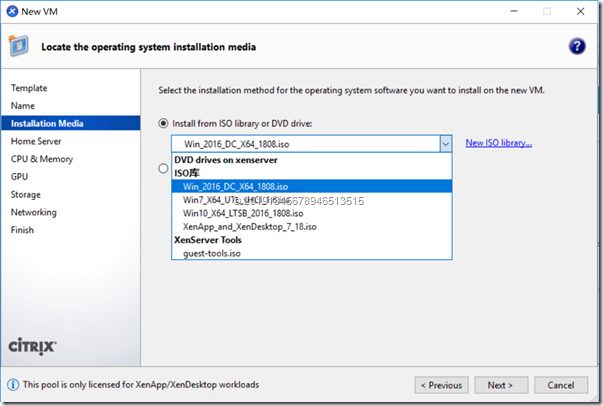Open the Template wizard step
Image resolution: width=603 pixels, height=406 pixels.
(x=29, y=88)
